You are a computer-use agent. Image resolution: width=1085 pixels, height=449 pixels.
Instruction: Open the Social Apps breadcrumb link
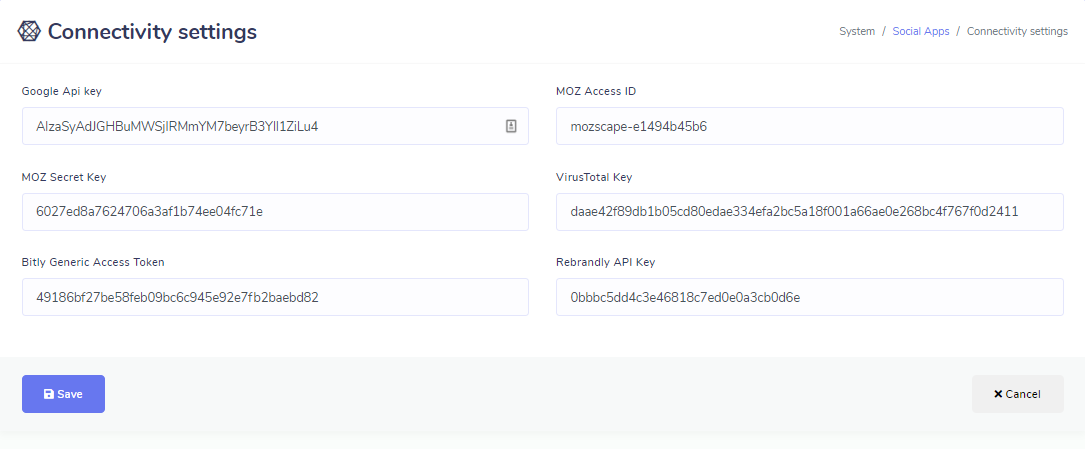(921, 32)
